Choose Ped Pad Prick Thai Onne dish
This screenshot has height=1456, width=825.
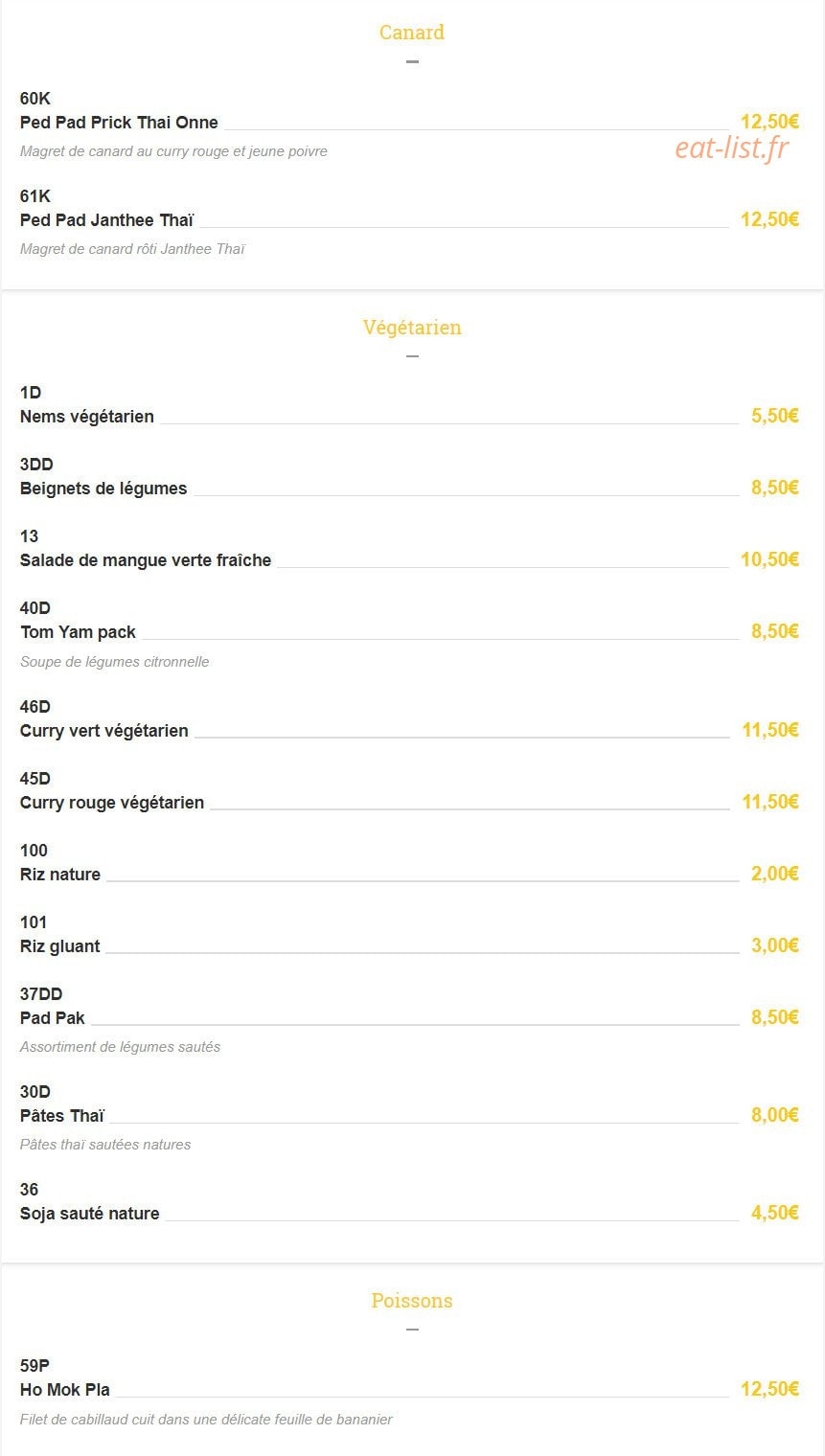coord(119,123)
